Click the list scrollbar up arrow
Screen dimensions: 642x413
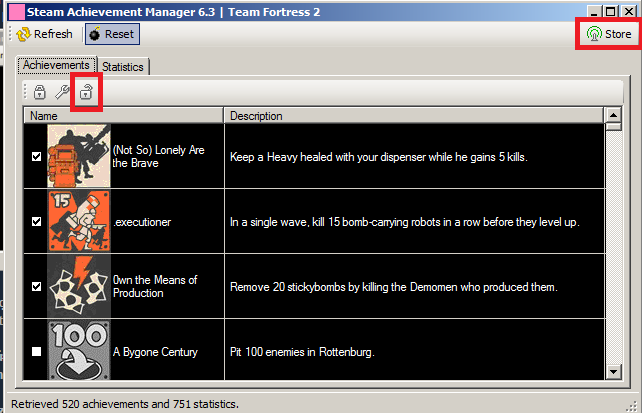613,115
